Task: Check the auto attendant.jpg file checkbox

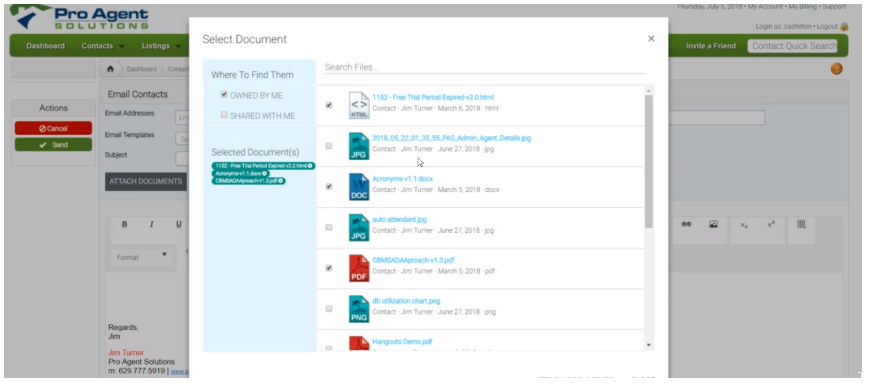Action: [329, 227]
